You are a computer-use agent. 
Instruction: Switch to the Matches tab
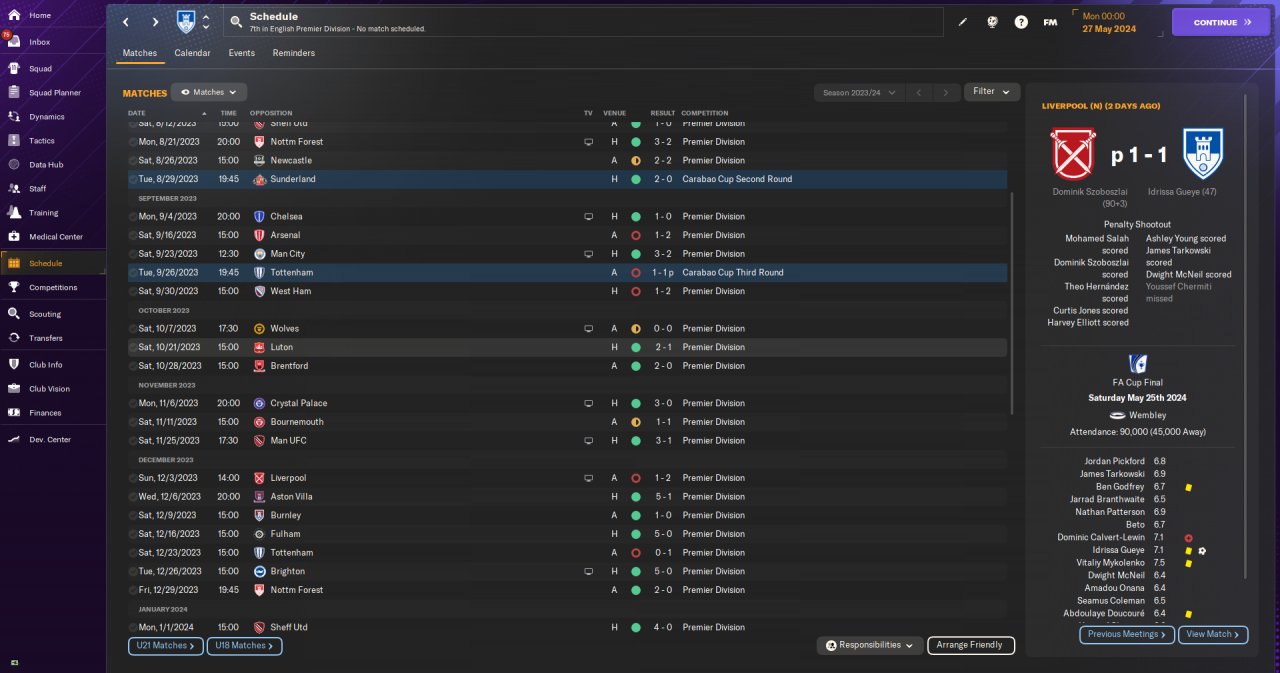(140, 53)
